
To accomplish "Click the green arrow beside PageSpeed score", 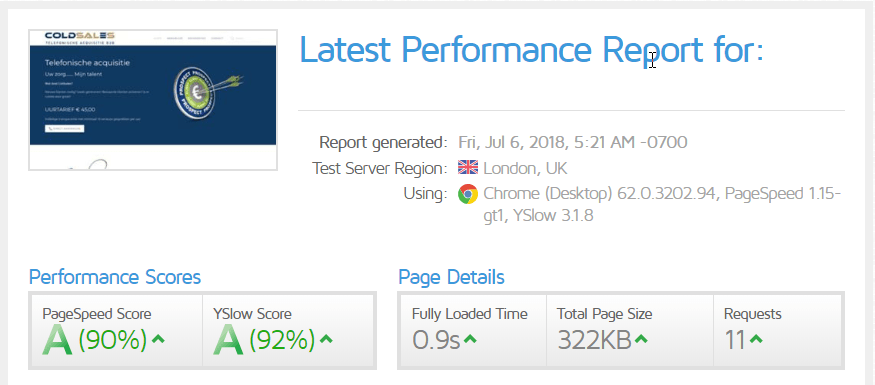I will [x=158, y=338].
